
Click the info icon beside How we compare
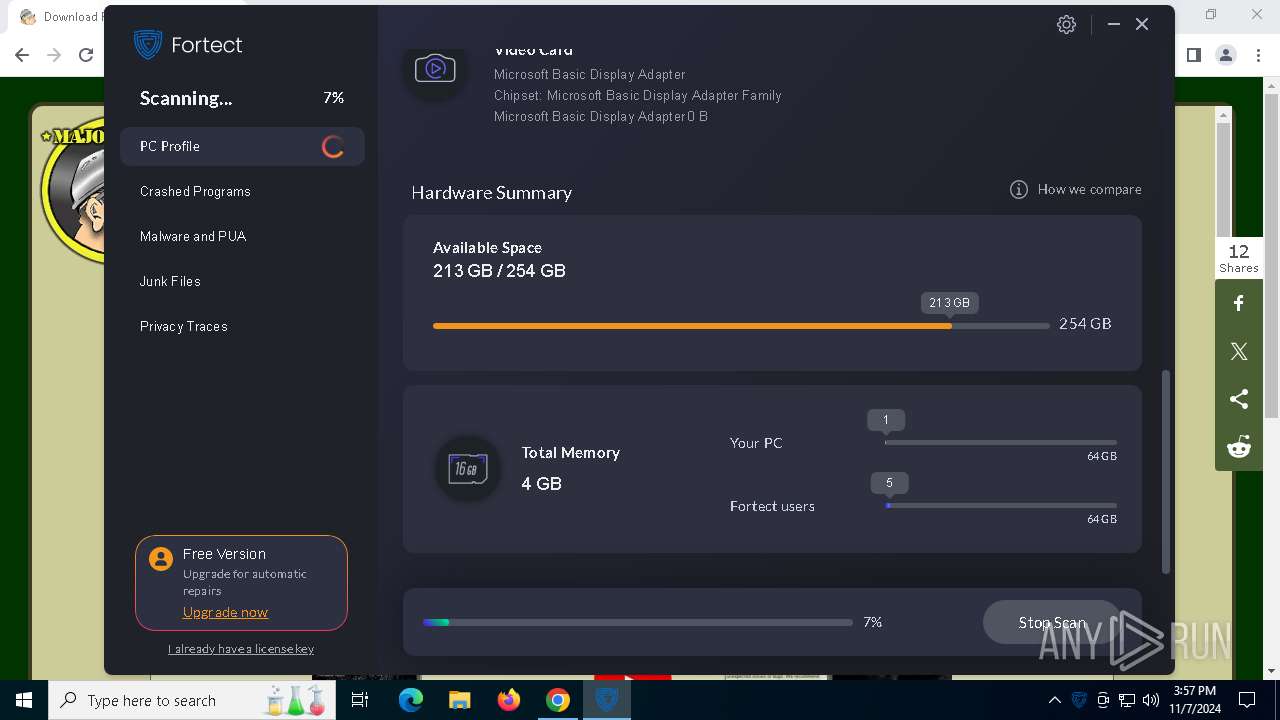click(1019, 190)
